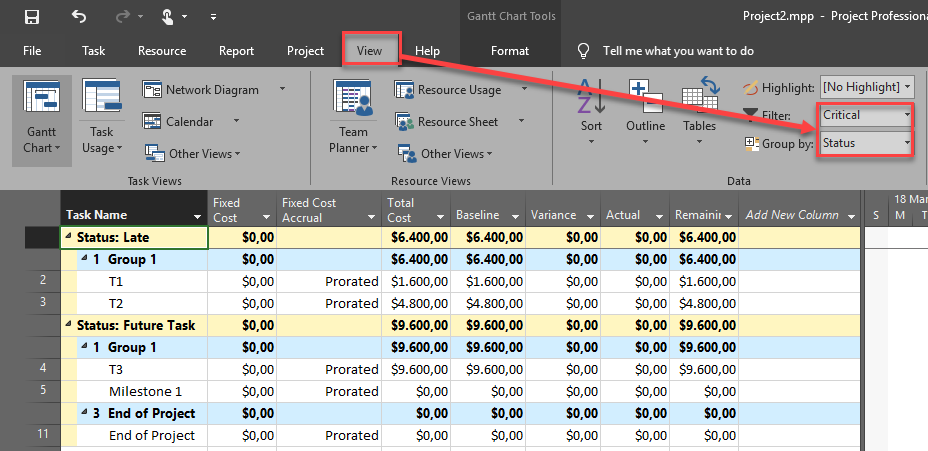Open the Group by dropdown showing Status
Screen dimensions: 928x451
[x=866, y=143]
